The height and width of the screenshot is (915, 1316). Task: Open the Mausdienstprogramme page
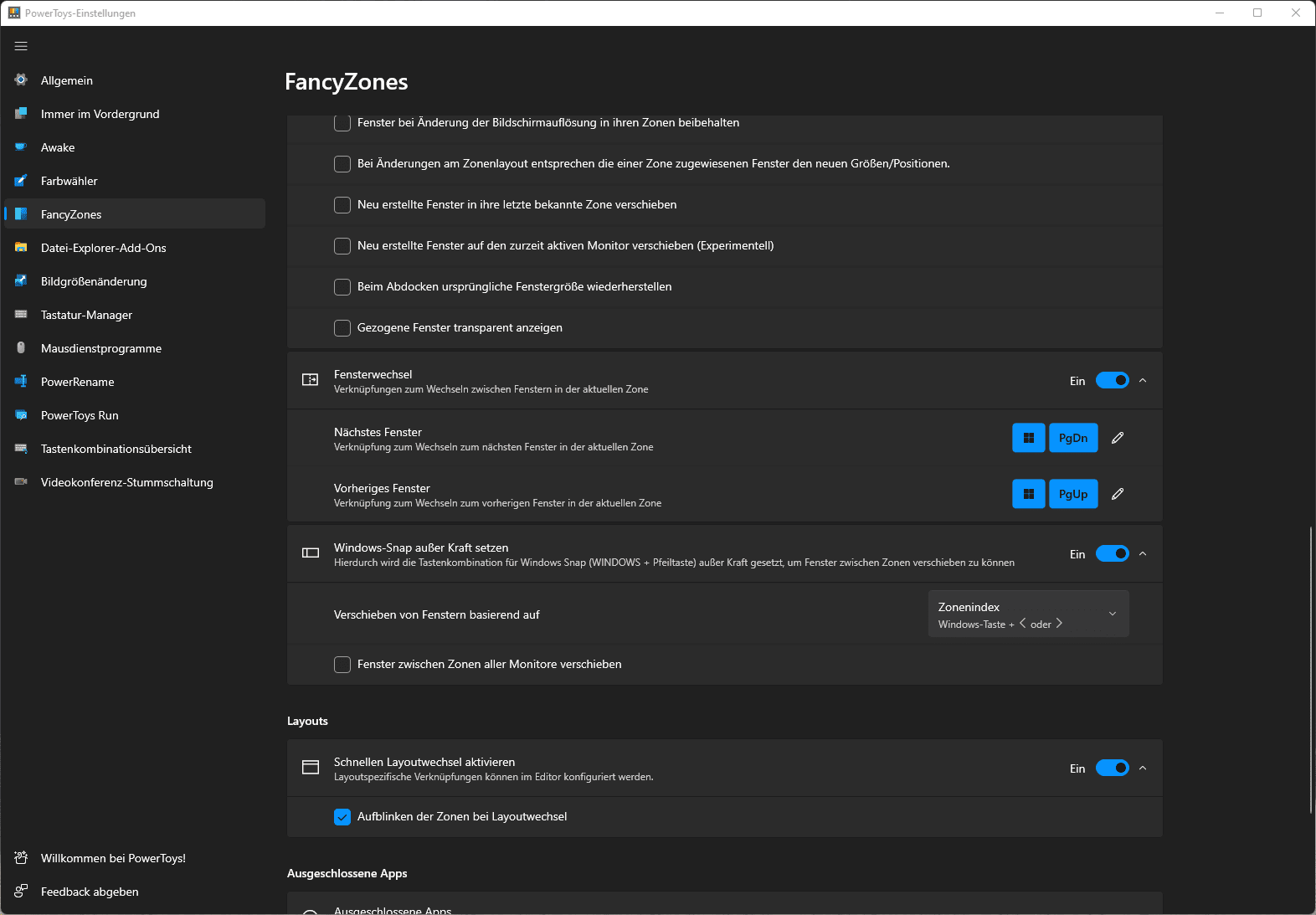coord(135,347)
